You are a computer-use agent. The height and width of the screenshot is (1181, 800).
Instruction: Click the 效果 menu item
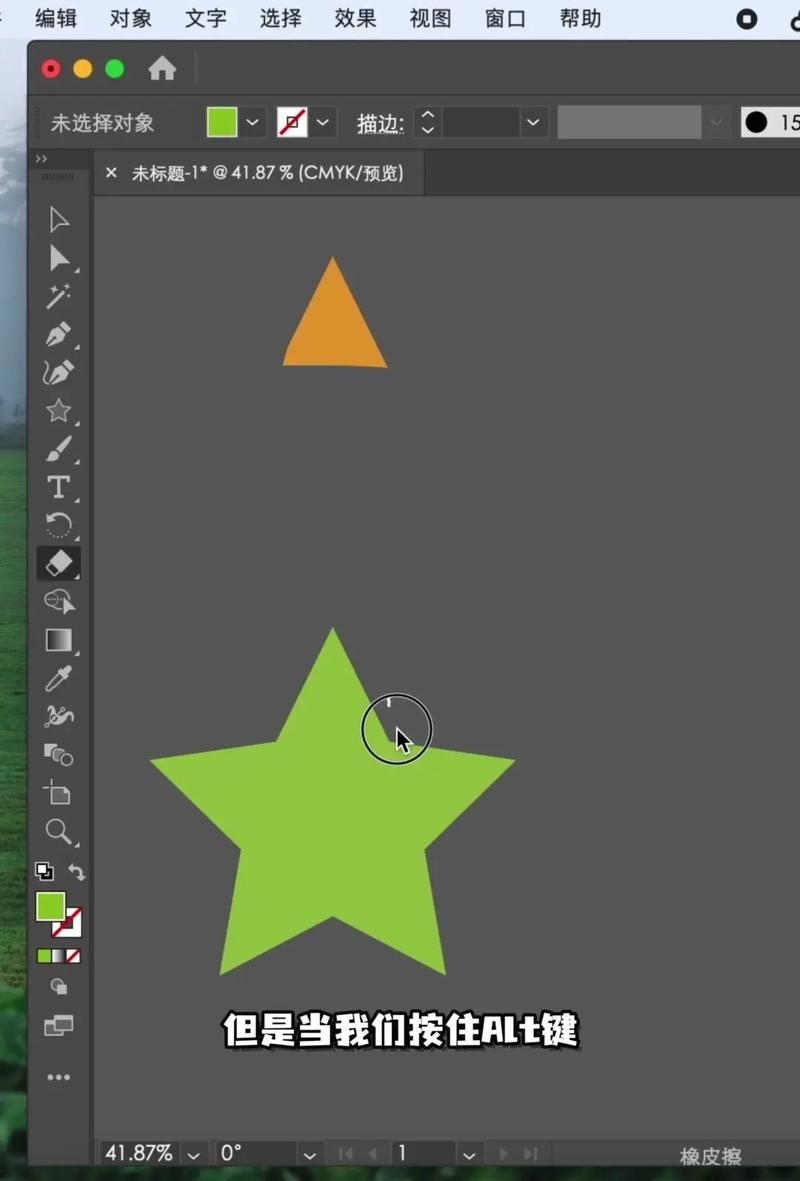355,18
